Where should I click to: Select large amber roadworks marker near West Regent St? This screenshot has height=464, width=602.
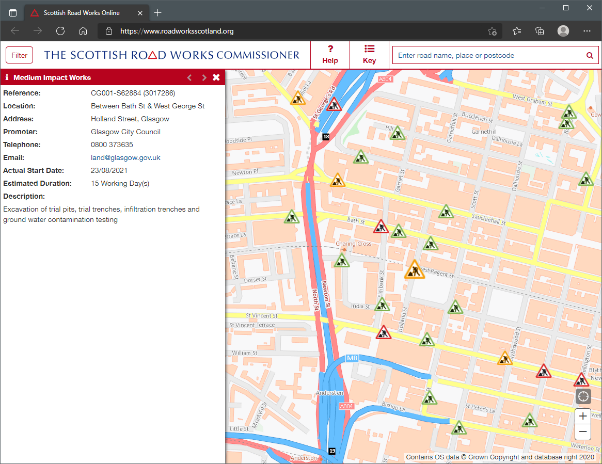(x=414, y=269)
